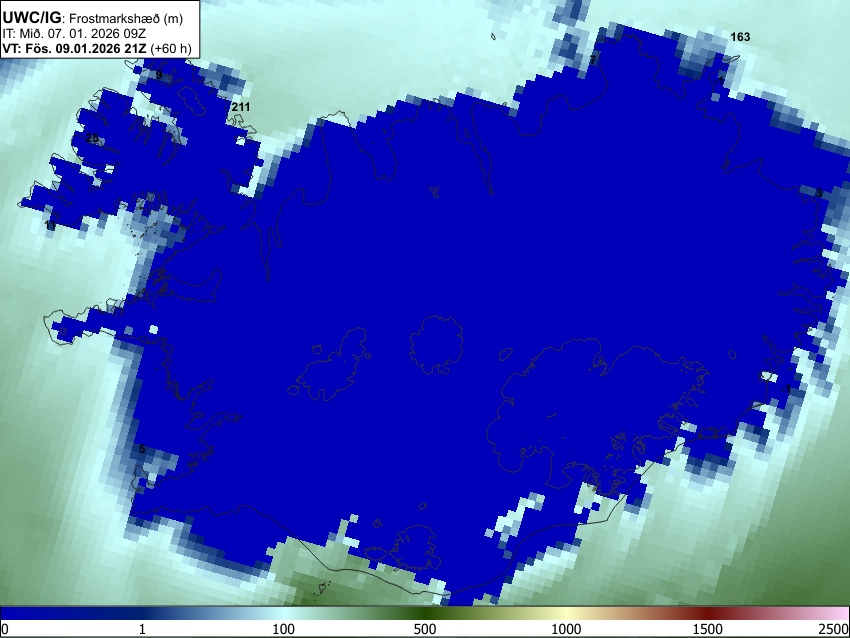
Task: Click the station value '9'
Action: 159,75
